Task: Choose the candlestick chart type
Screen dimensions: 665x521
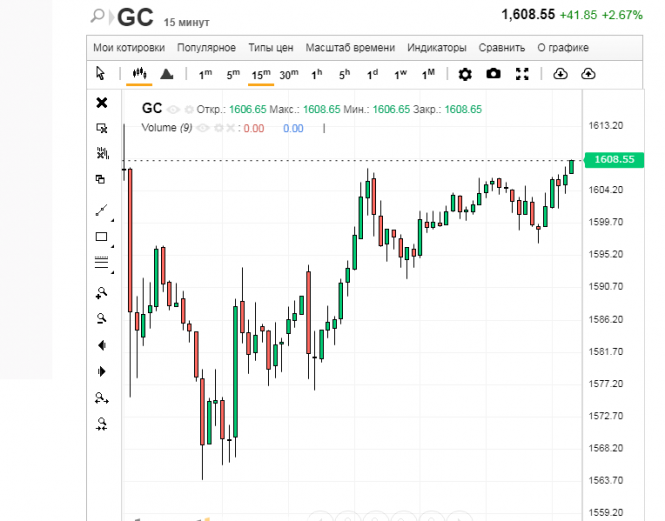Action: pos(139,73)
